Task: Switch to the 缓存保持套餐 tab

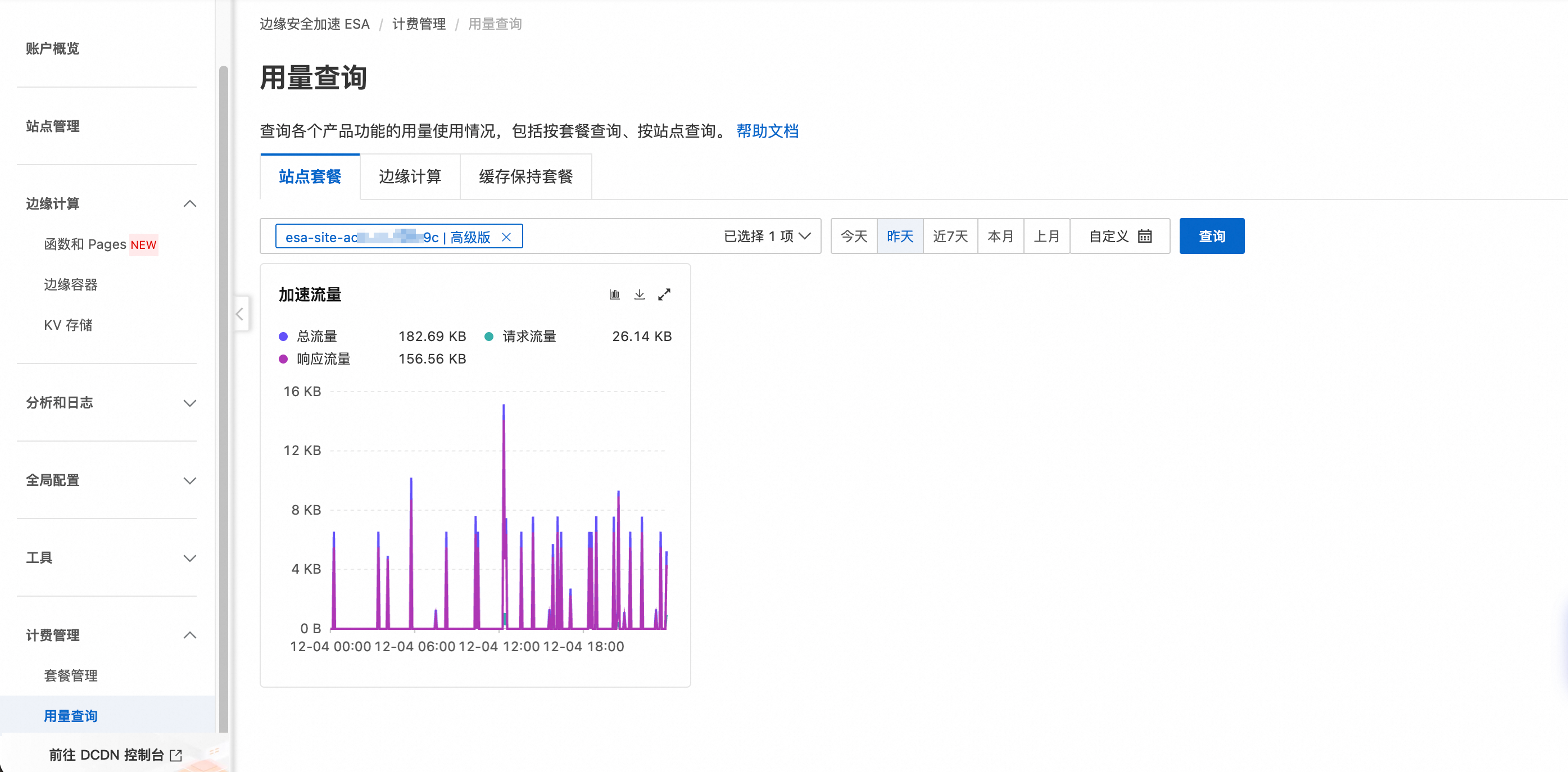Action: [525, 177]
